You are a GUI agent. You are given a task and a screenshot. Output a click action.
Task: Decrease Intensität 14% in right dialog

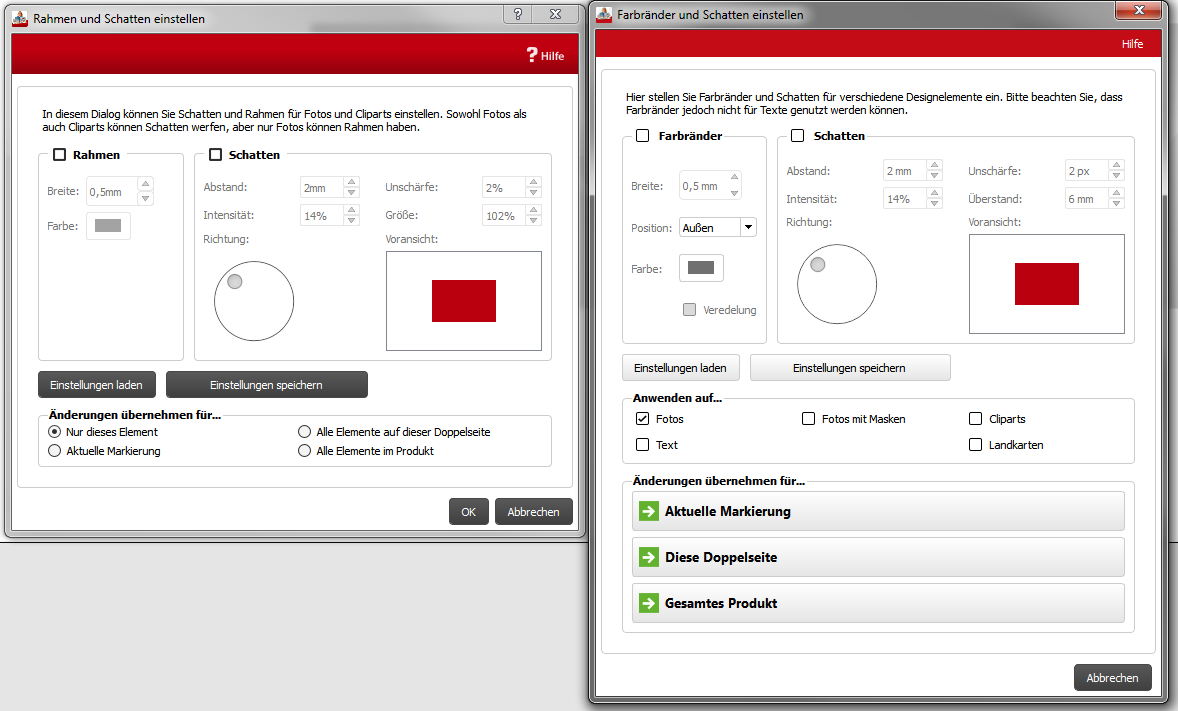coord(935,204)
